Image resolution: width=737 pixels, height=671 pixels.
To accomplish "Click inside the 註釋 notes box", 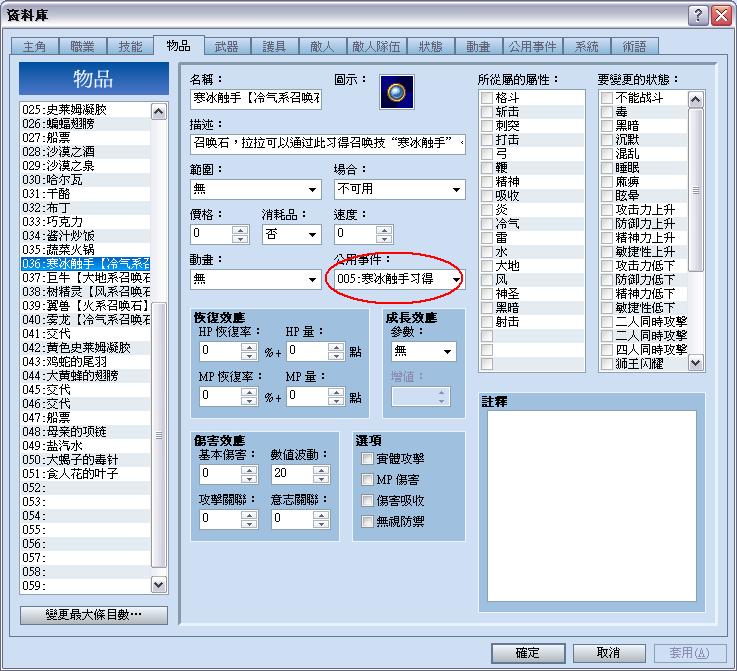I will 591,506.
